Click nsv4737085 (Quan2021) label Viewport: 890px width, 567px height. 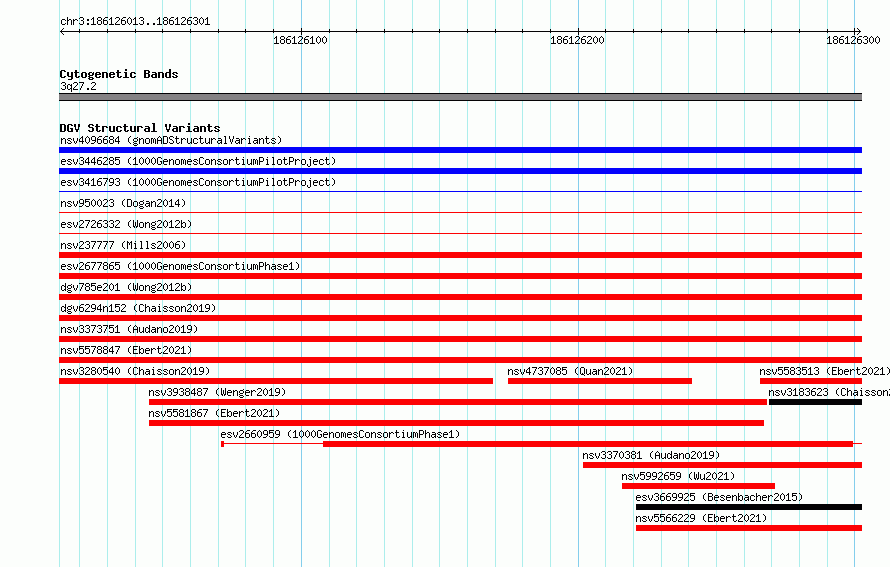pyautogui.click(x=570, y=371)
